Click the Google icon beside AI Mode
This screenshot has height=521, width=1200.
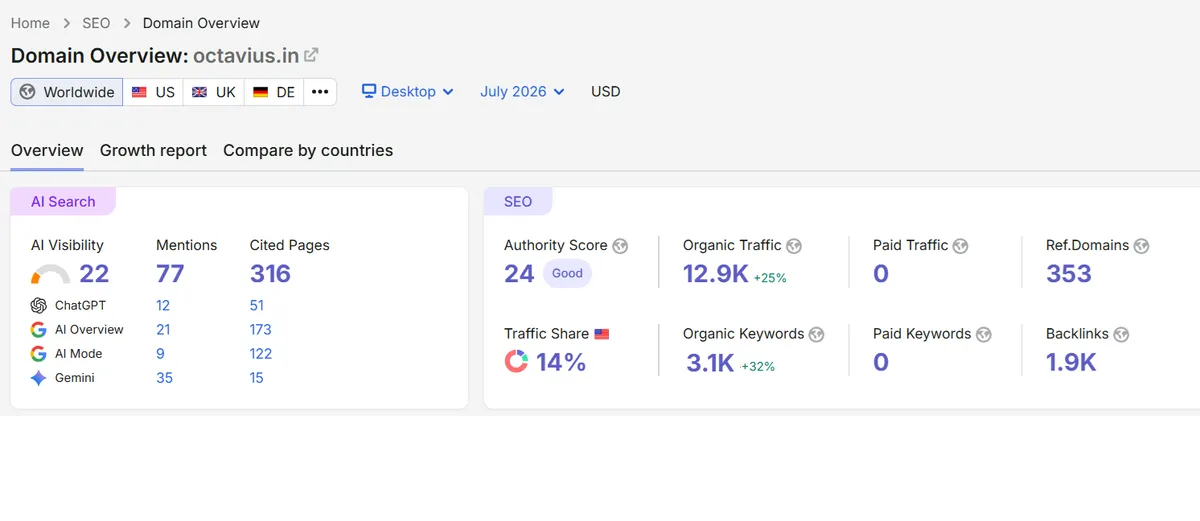38,353
